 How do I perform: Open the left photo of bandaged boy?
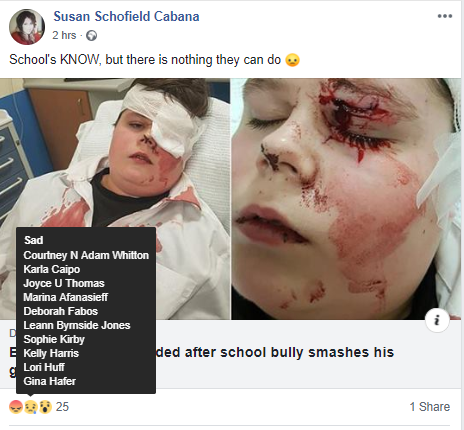click(x=115, y=199)
